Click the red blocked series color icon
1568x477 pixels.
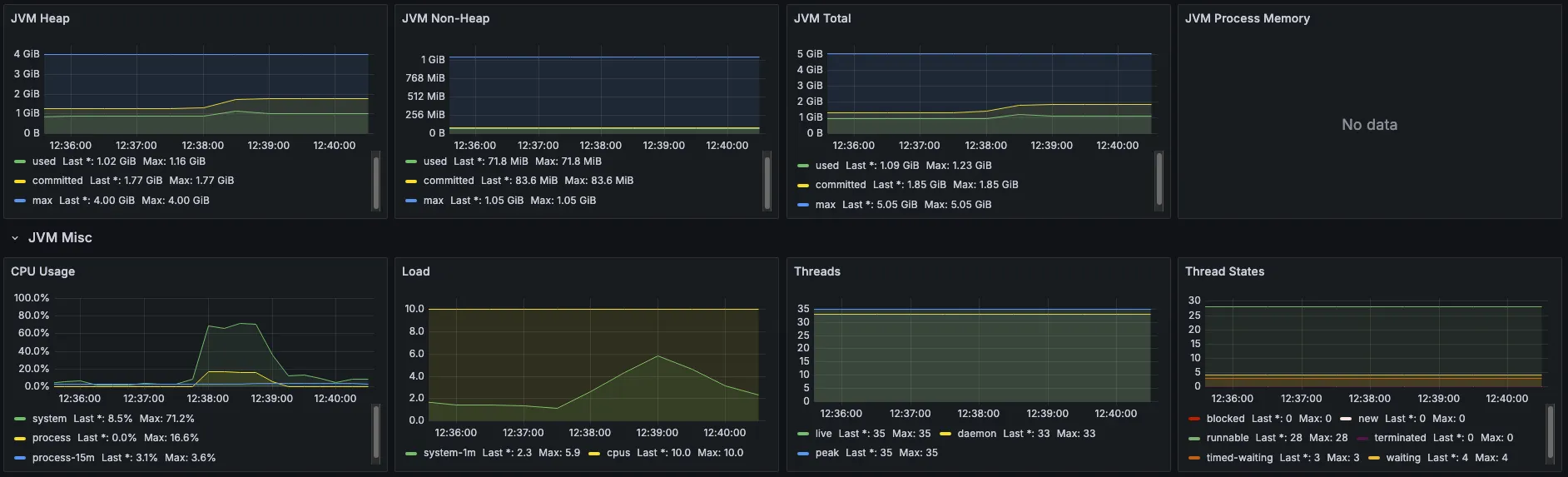click(x=1194, y=419)
